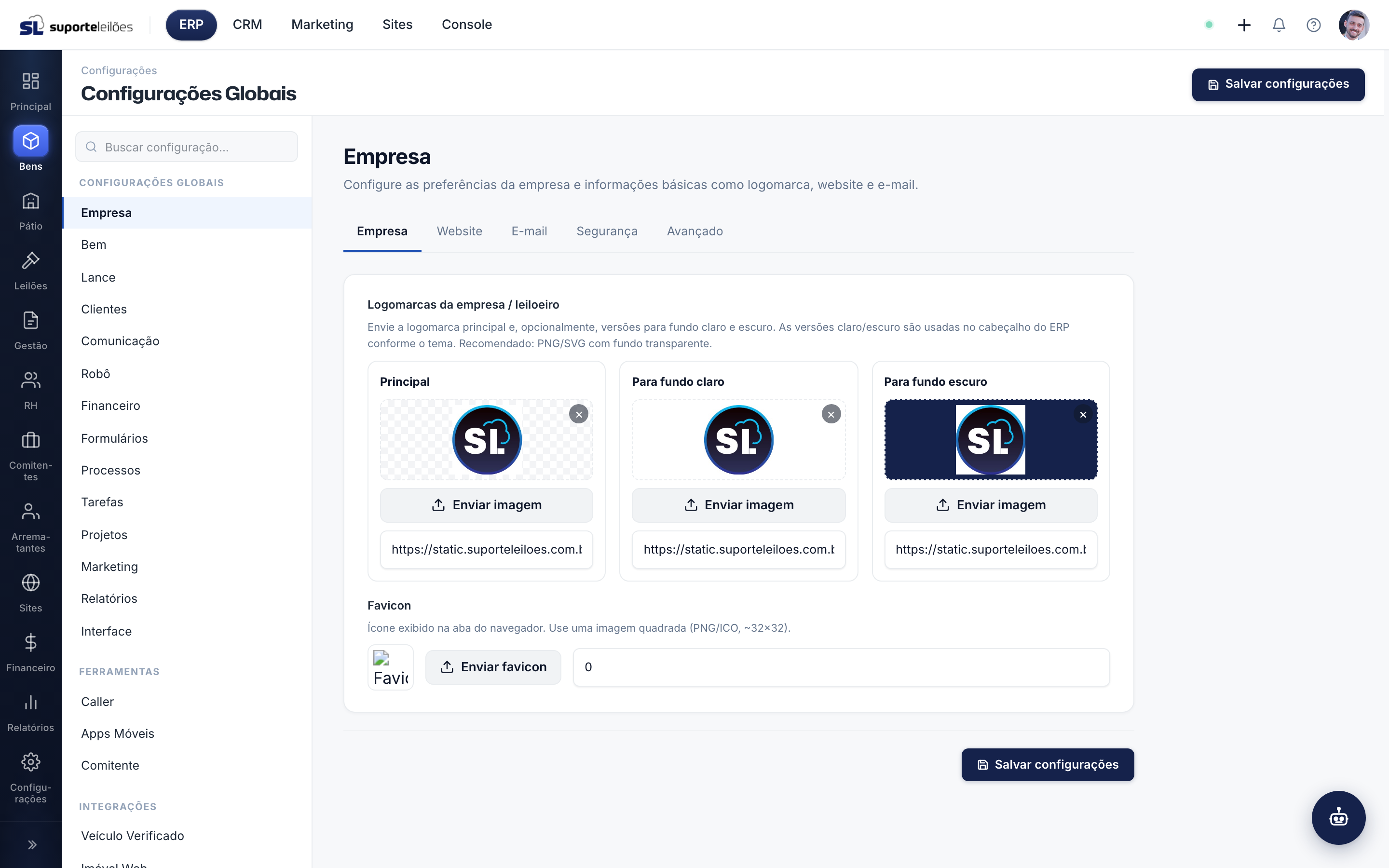Click the Enviar favicon button
The height and width of the screenshot is (868, 1389).
coord(493,666)
